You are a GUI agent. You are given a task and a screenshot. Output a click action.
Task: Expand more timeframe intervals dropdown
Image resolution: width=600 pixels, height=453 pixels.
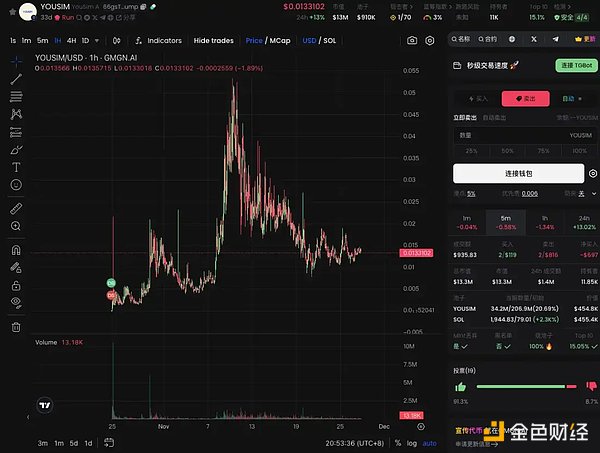pyautogui.click(x=97, y=41)
